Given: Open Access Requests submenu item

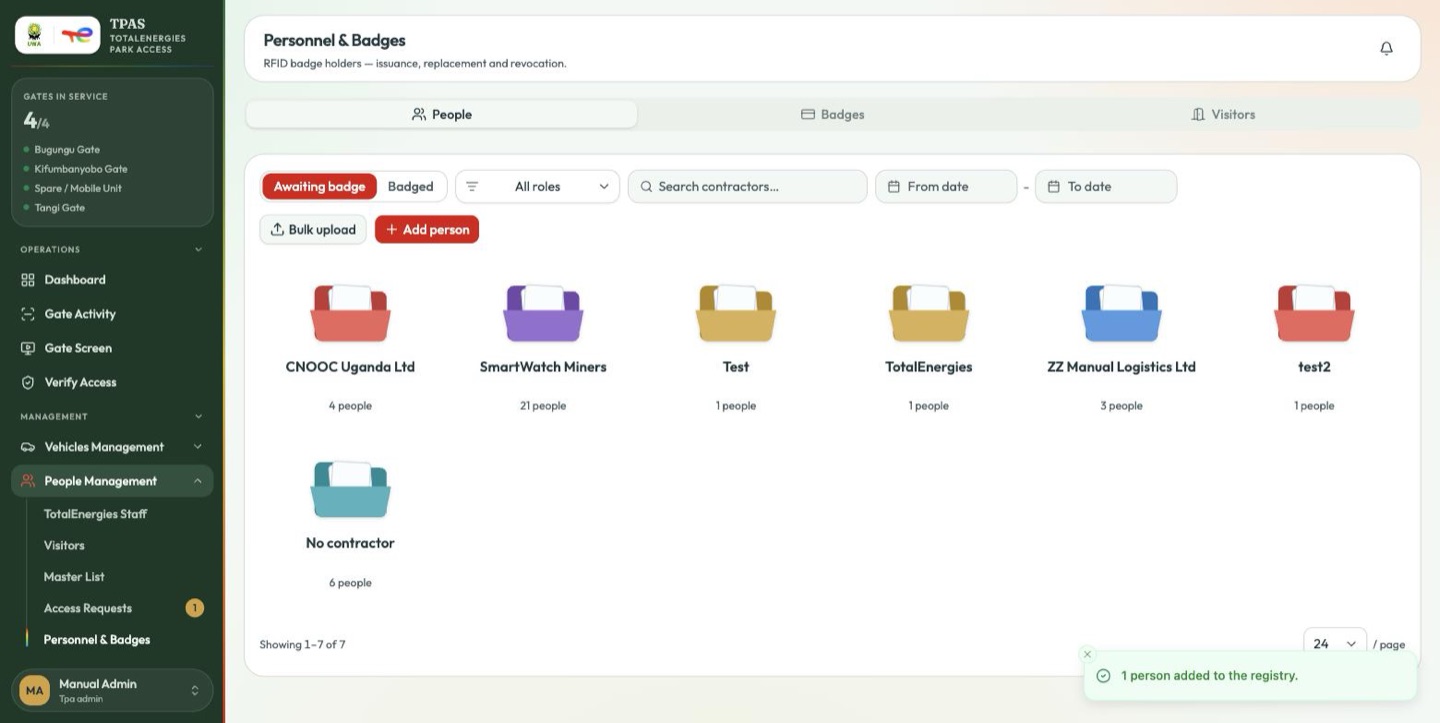Looking at the screenshot, I should coord(88,608).
